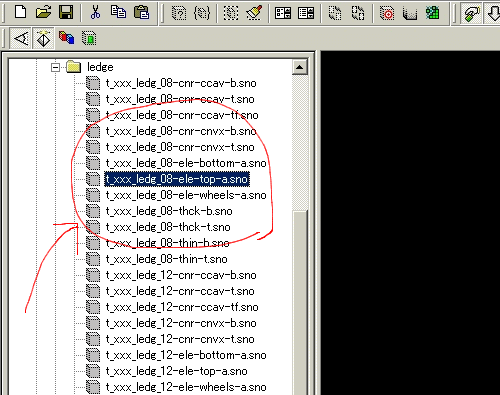The image size is (500, 395).
Task: Click the paintbrush toolbar icon
Action: [254, 13]
